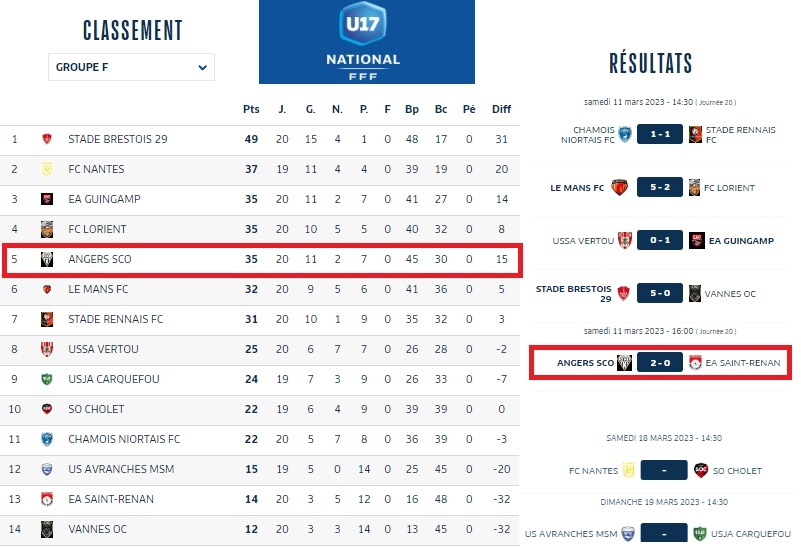The height and width of the screenshot is (548, 801).
Task: Click the 5 - 2 Le Mans score box
Action: (x=659, y=187)
